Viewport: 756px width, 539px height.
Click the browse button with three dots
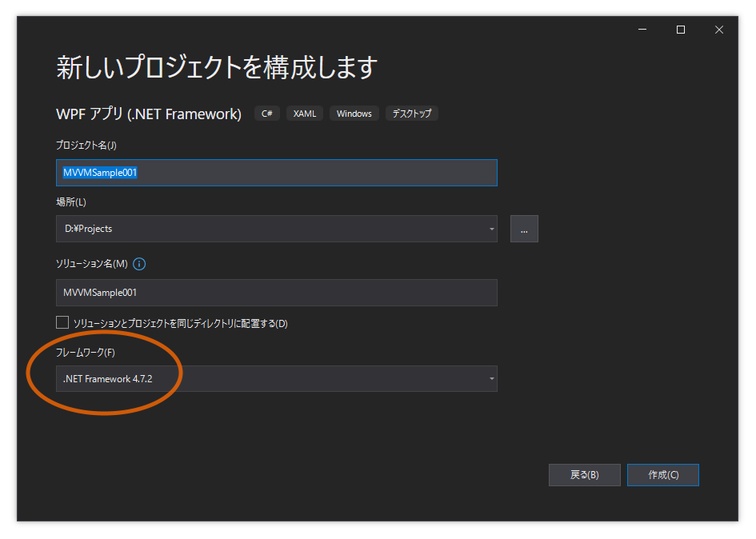(524, 229)
